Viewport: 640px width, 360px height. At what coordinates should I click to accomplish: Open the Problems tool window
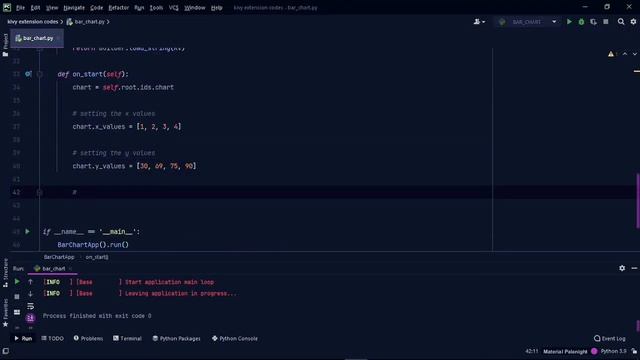pos(88,338)
